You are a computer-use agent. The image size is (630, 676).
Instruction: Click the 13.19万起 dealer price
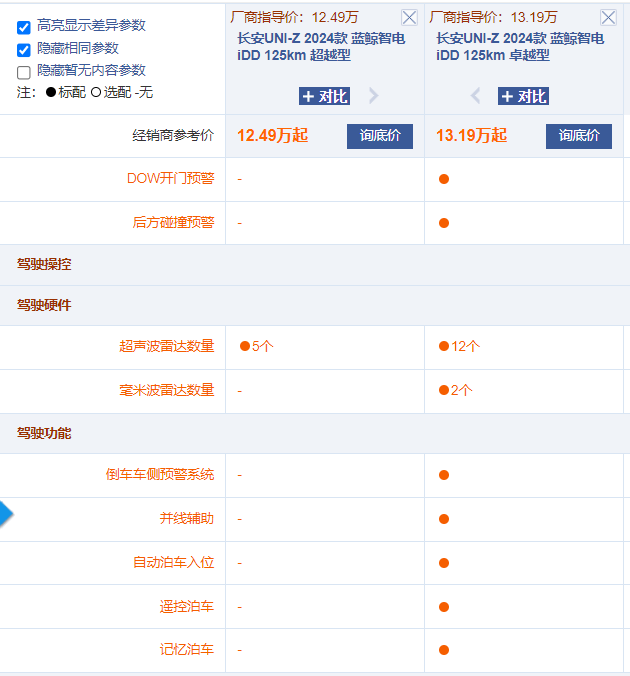click(471, 135)
